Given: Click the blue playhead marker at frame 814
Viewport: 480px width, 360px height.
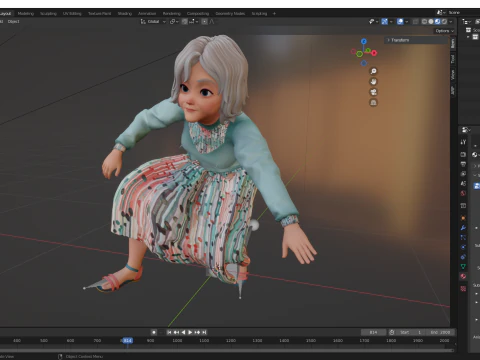Looking at the screenshot, I should (x=127, y=340).
